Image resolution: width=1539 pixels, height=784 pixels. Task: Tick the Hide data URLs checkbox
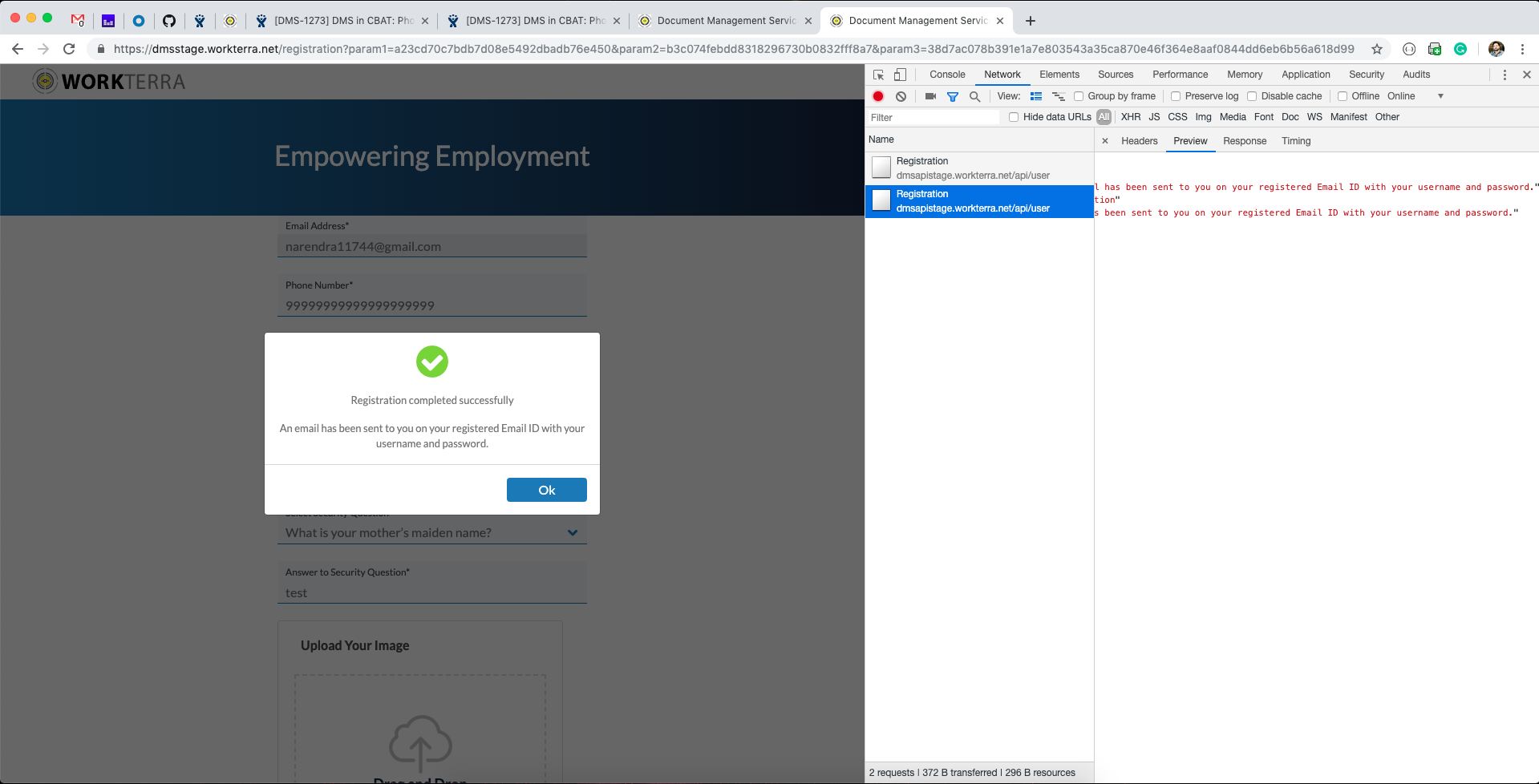(x=1014, y=117)
